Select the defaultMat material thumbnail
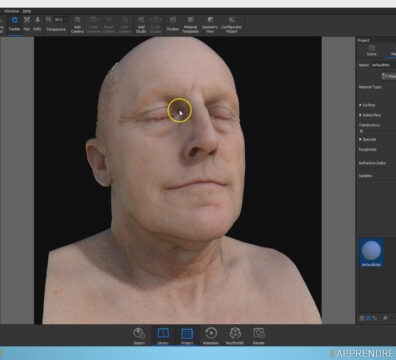Image resolution: width=396 pixels, height=360 pixels. 371,252
